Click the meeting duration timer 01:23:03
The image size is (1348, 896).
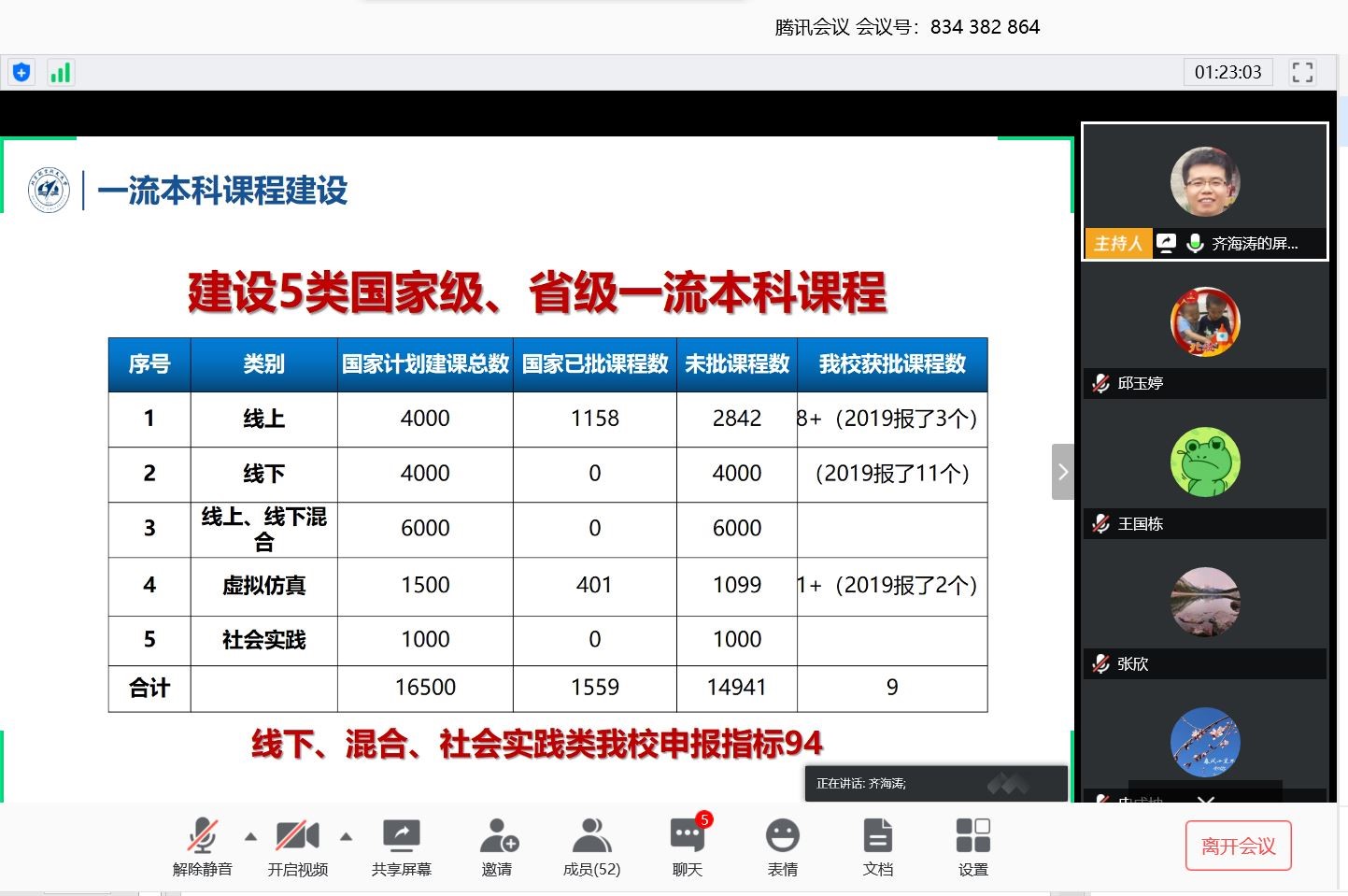(x=1227, y=72)
